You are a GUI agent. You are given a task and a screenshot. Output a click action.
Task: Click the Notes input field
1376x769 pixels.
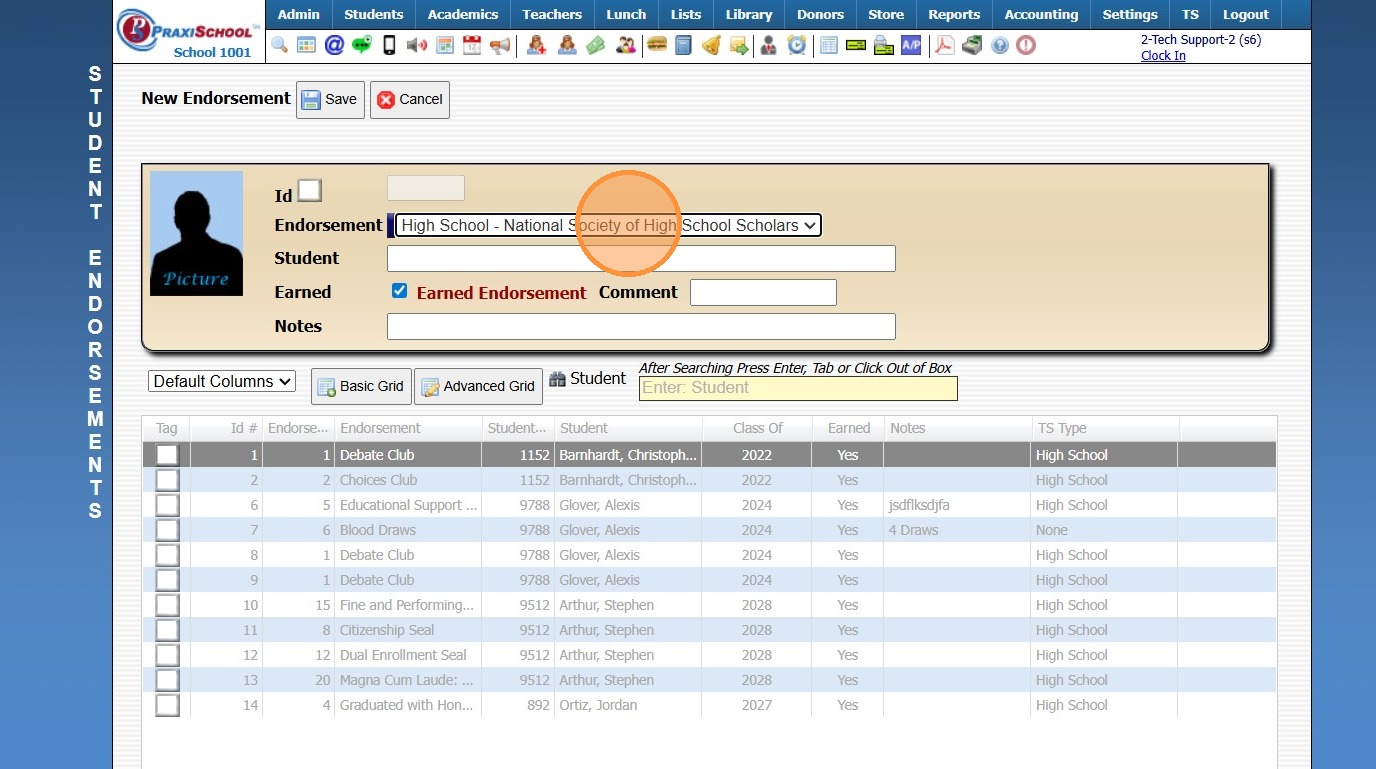[x=641, y=326]
